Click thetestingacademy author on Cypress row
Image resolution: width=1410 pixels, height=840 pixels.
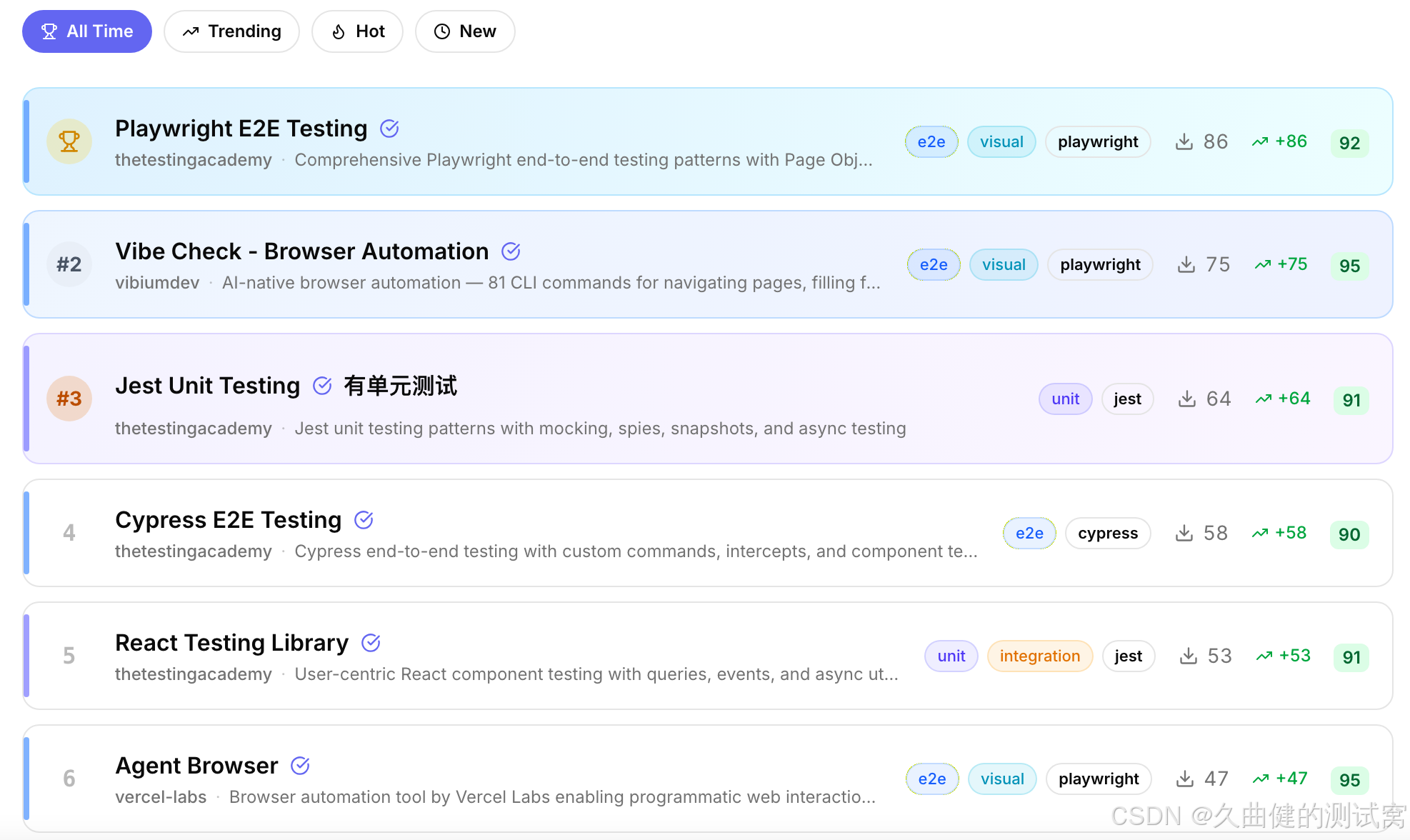tap(194, 551)
